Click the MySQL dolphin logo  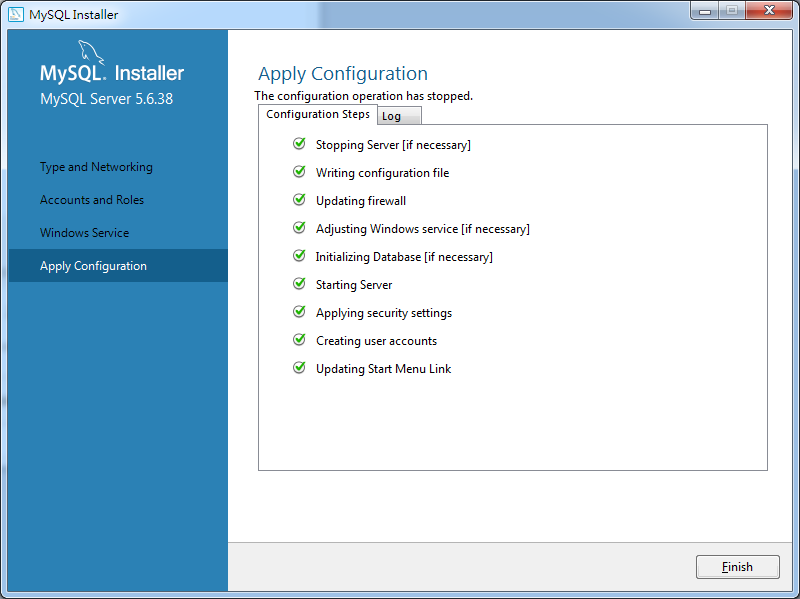click(90, 52)
